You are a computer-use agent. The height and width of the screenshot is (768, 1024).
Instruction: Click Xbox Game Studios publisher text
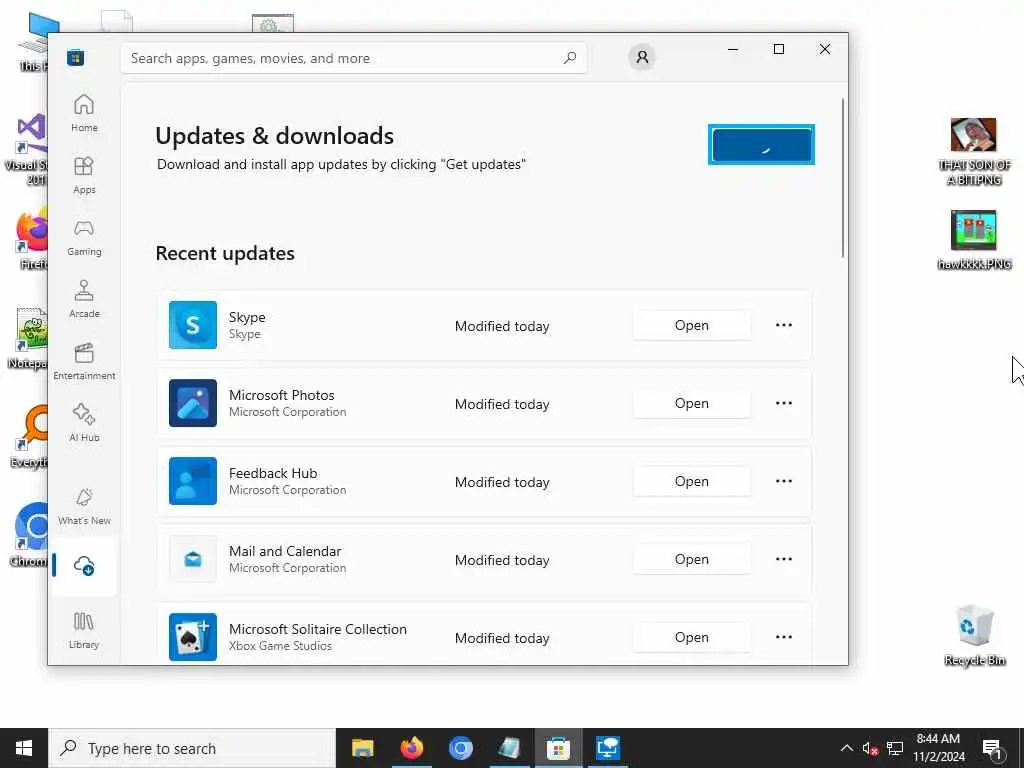pyautogui.click(x=280, y=646)
